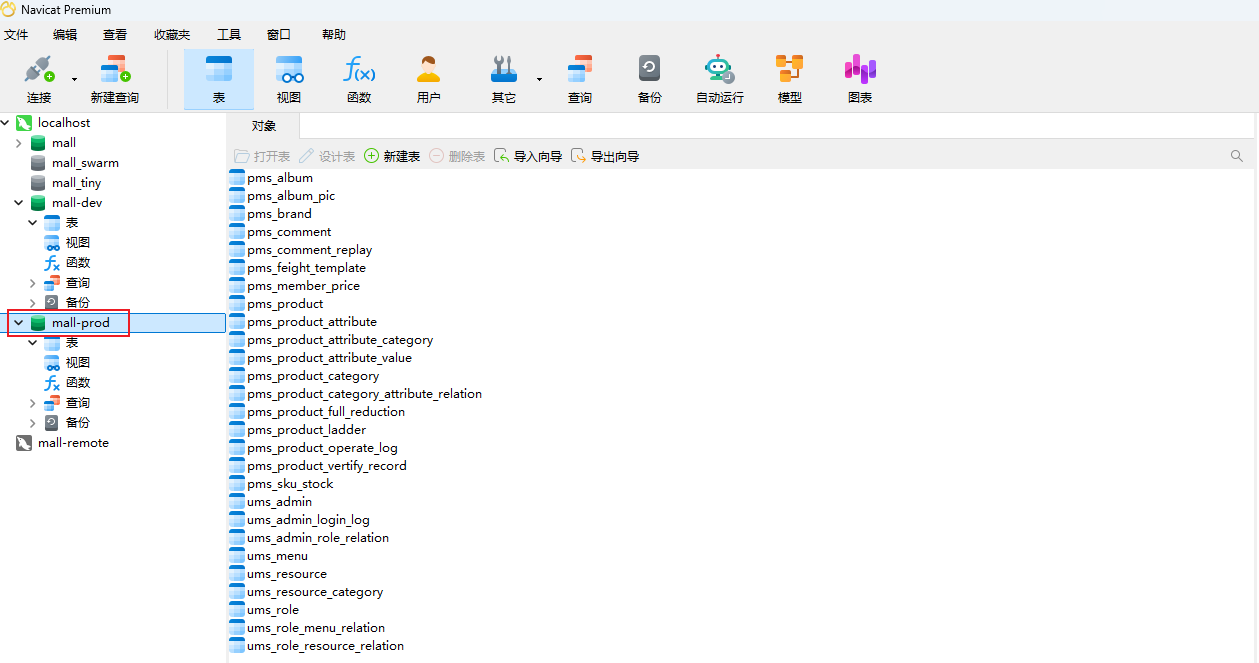Viewport: 1259px width, 663px height.
Task: Select the pms_feight_template table
Action: [x=306, y=268]
